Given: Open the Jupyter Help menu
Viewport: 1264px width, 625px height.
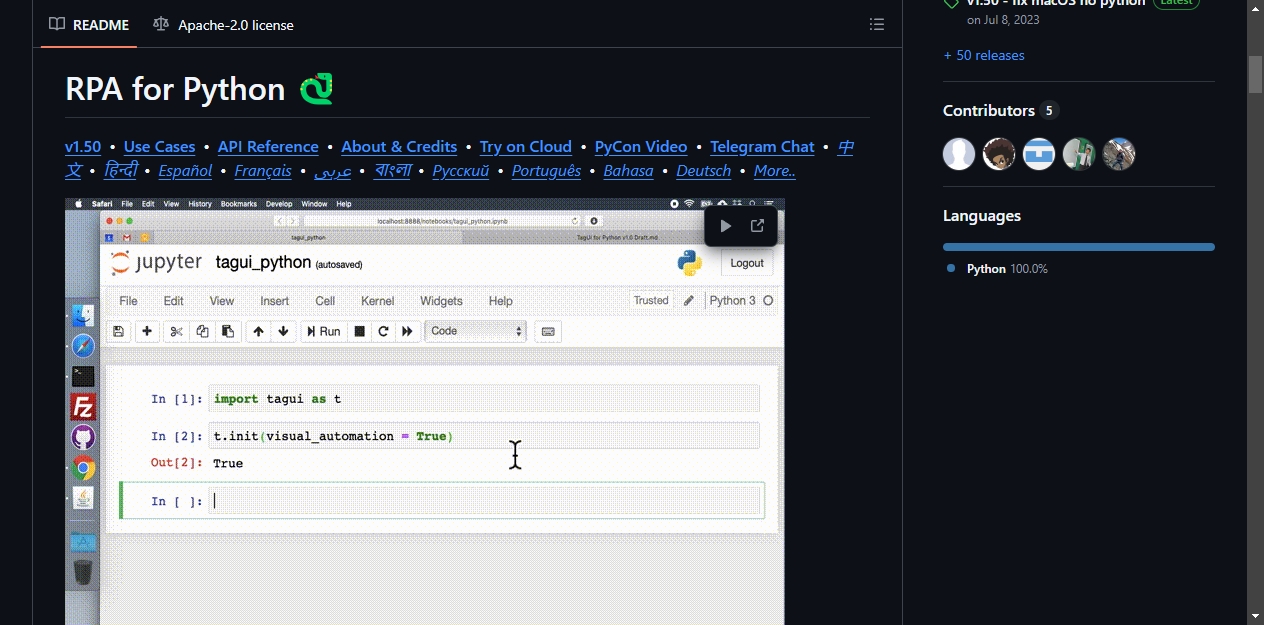Looking at the screenshot, I should 501,301.
